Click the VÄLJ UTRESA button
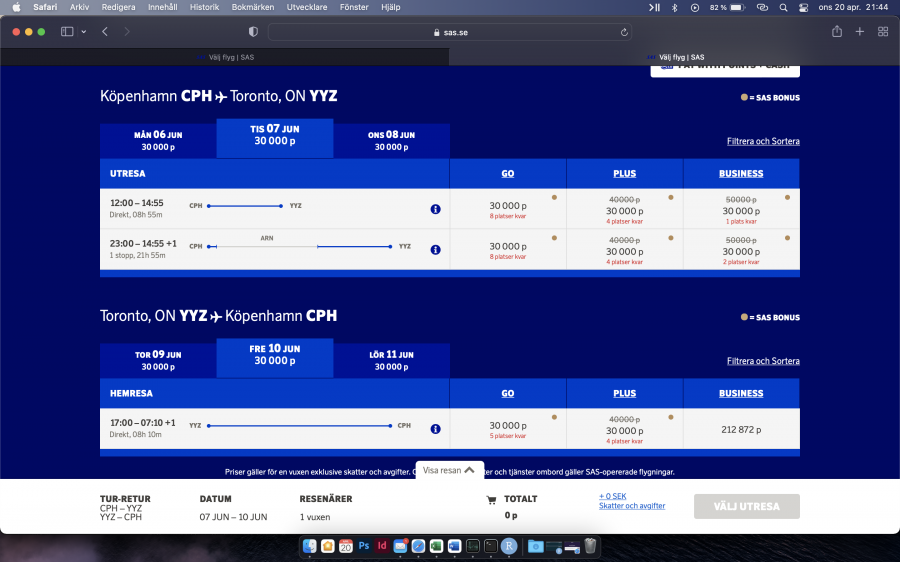Screen dimensions: 900x562 pyautogui.click(x=746, y=506)
